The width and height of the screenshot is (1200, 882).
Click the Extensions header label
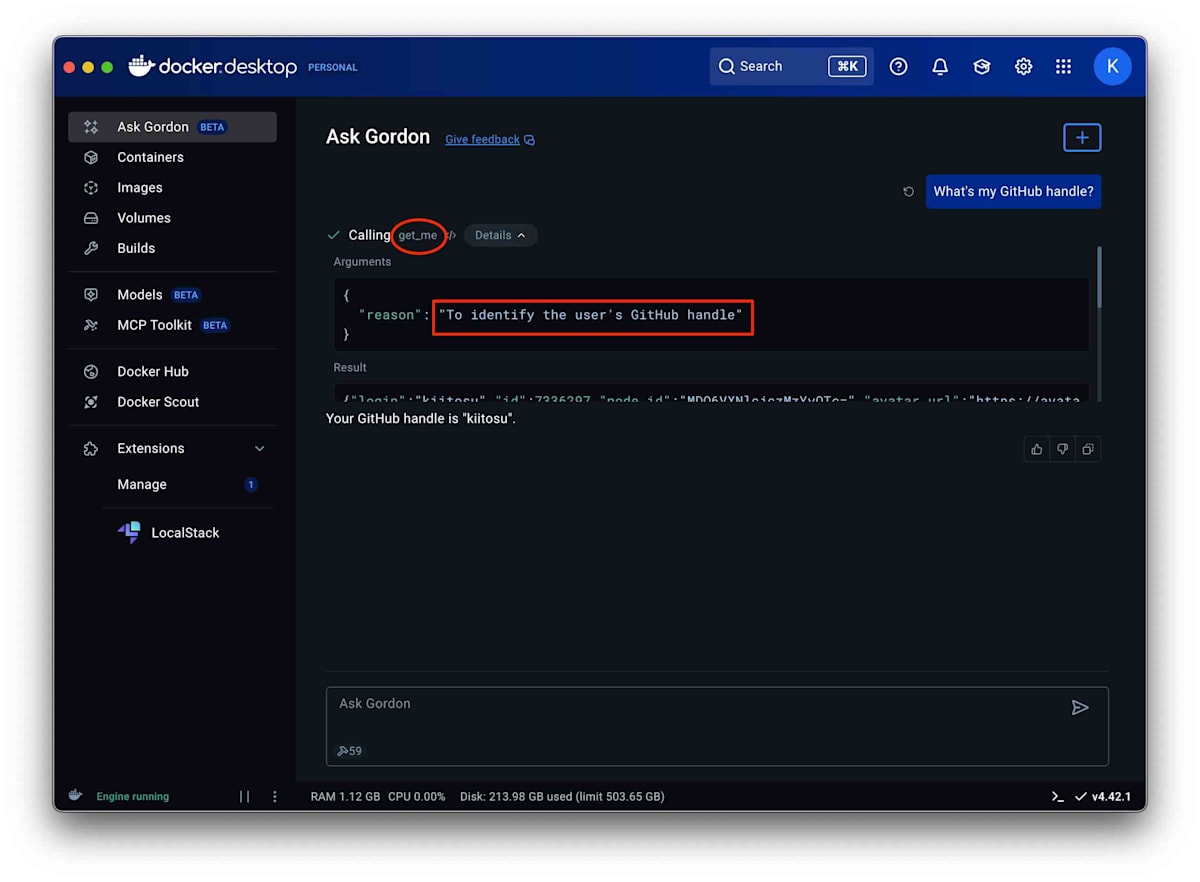point(151,448)
